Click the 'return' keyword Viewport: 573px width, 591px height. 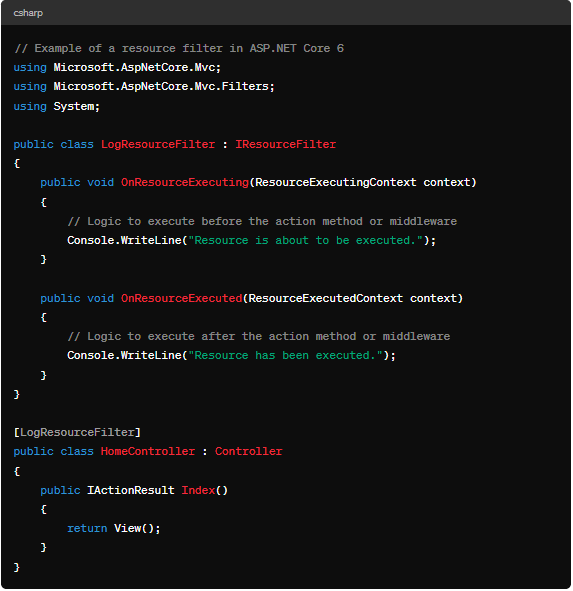click(x=87, y=528)
